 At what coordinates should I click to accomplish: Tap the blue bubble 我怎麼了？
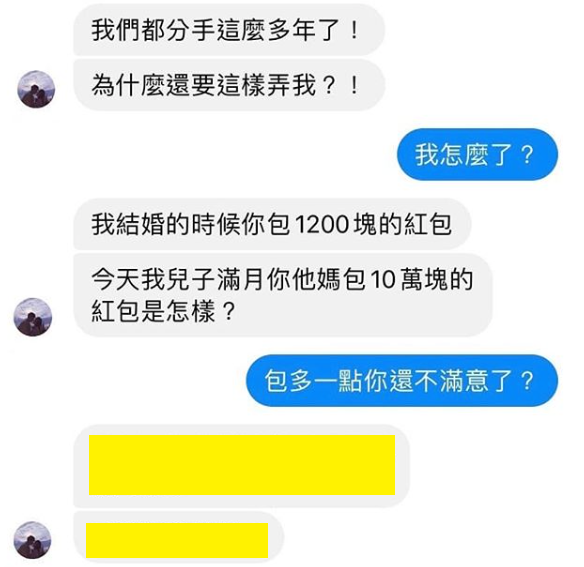(x=477, y=154)
